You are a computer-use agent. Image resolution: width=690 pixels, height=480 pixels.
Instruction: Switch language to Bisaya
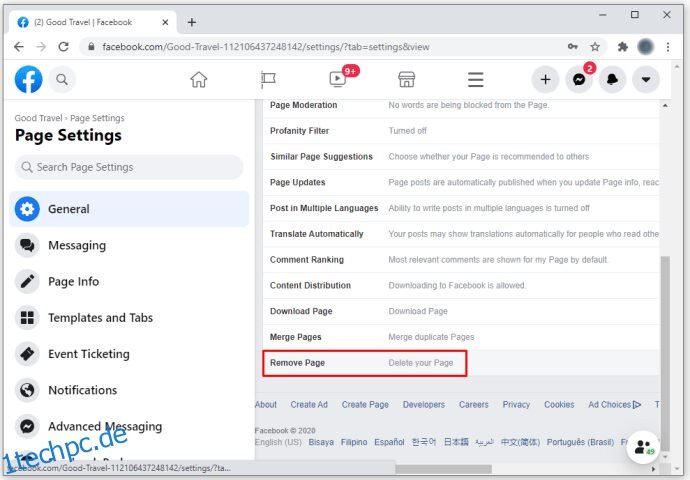(321, 442)
